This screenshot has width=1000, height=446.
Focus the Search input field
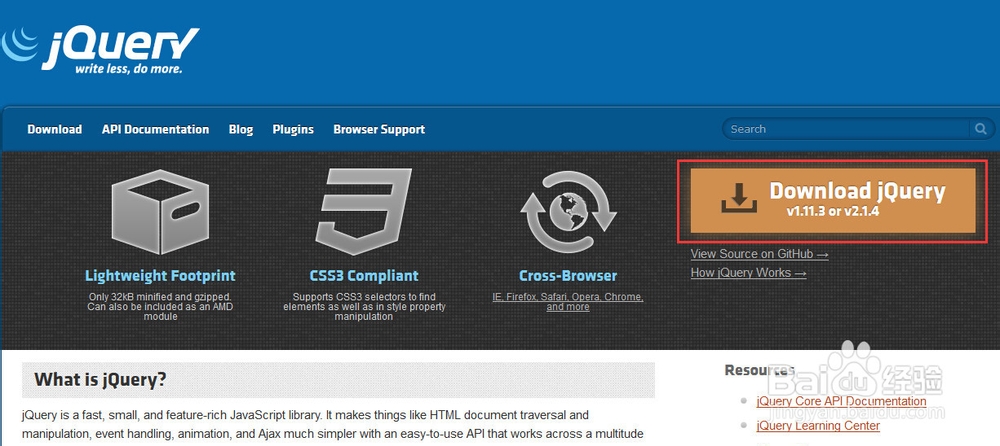click(x=846, y=129)
